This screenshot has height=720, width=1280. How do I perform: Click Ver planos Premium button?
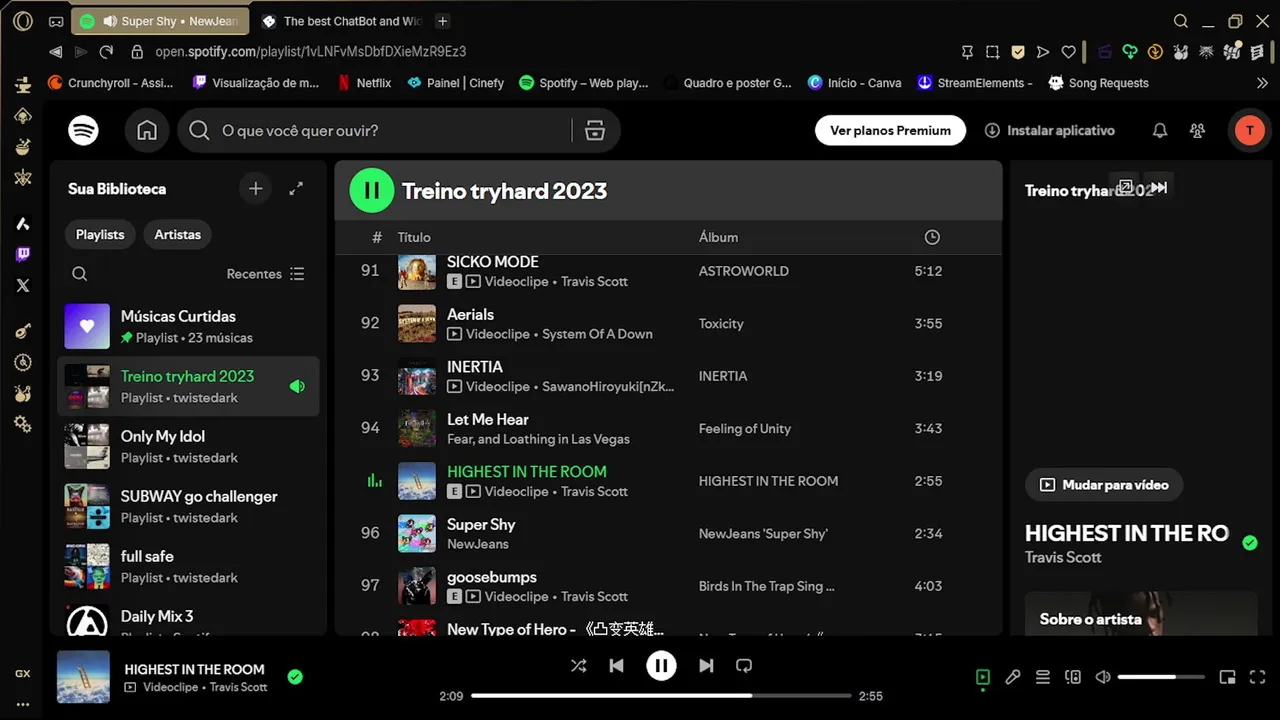click(890, 130)
